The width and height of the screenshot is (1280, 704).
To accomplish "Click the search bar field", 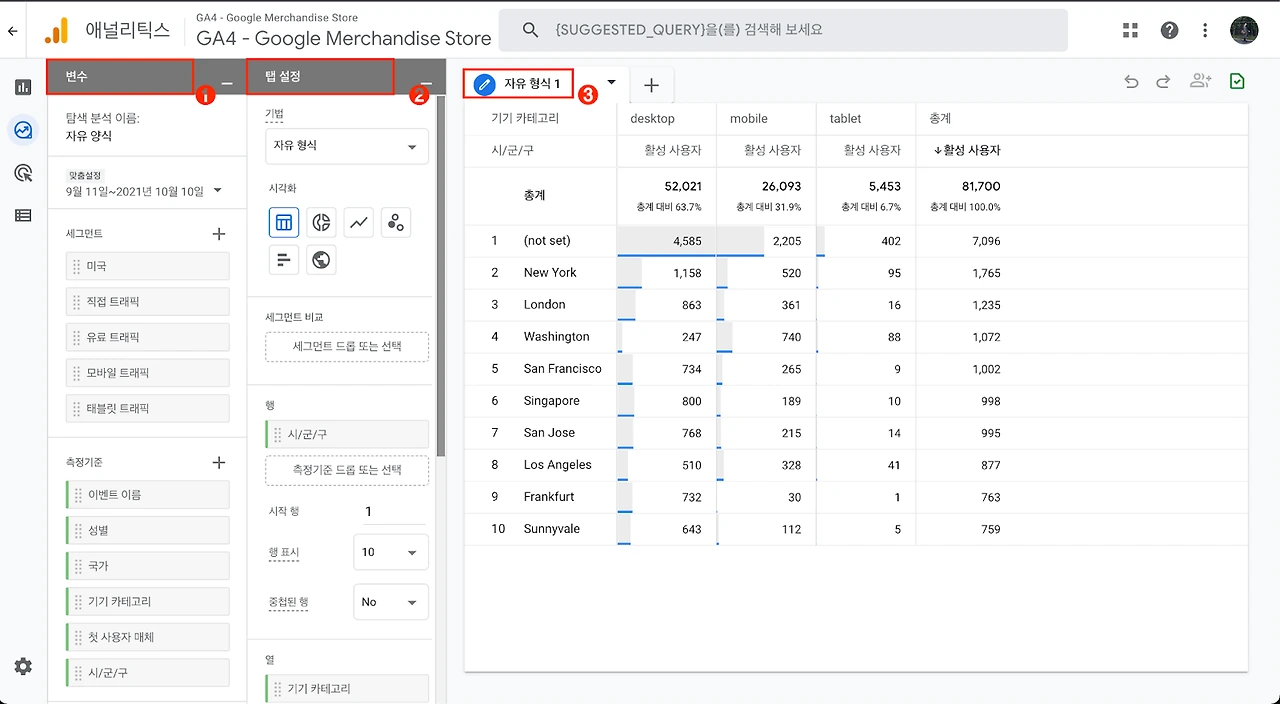I will (x=783, y=30).
